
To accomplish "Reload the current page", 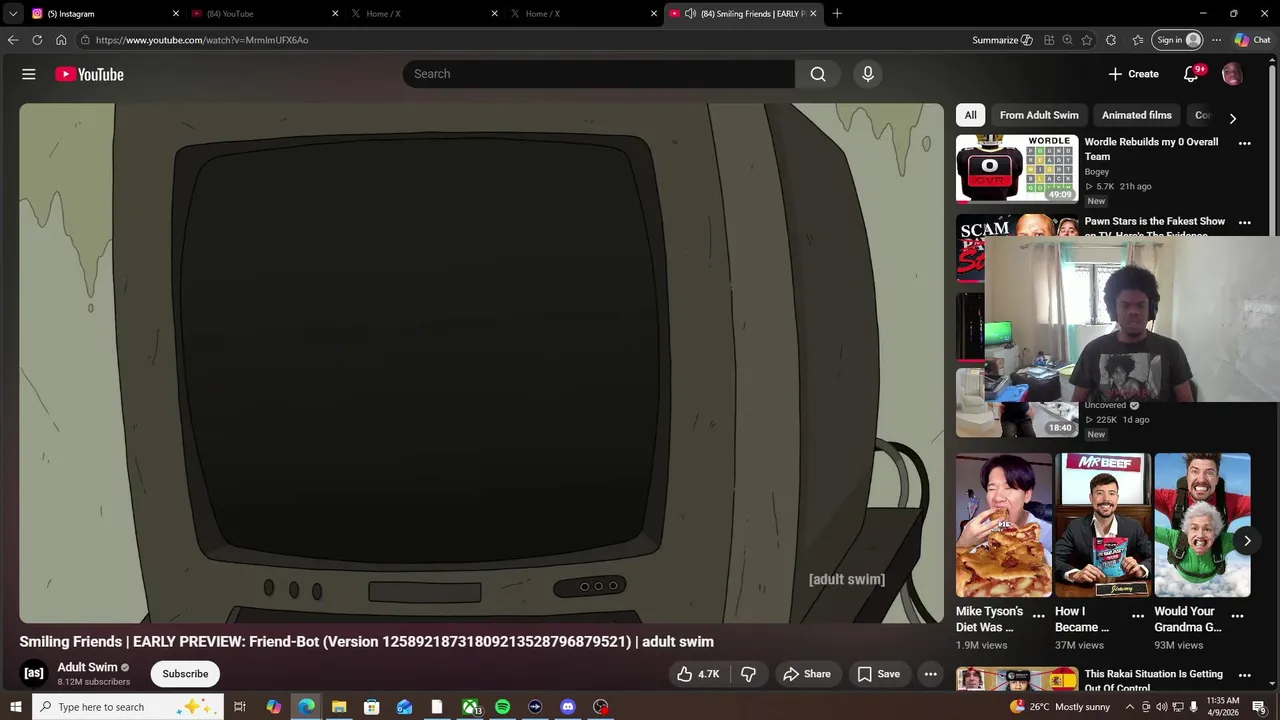I will (37, 40).
